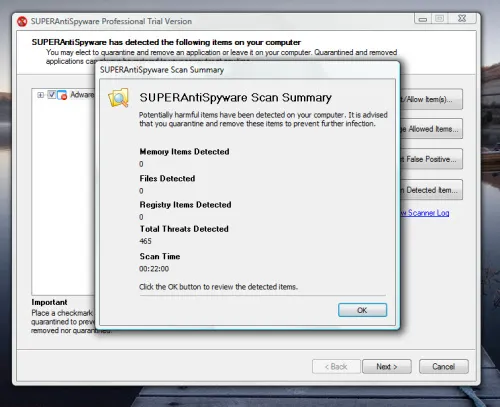Click the Detected Item... button
Screen dimensions: 500x407
tap(431, 190)
